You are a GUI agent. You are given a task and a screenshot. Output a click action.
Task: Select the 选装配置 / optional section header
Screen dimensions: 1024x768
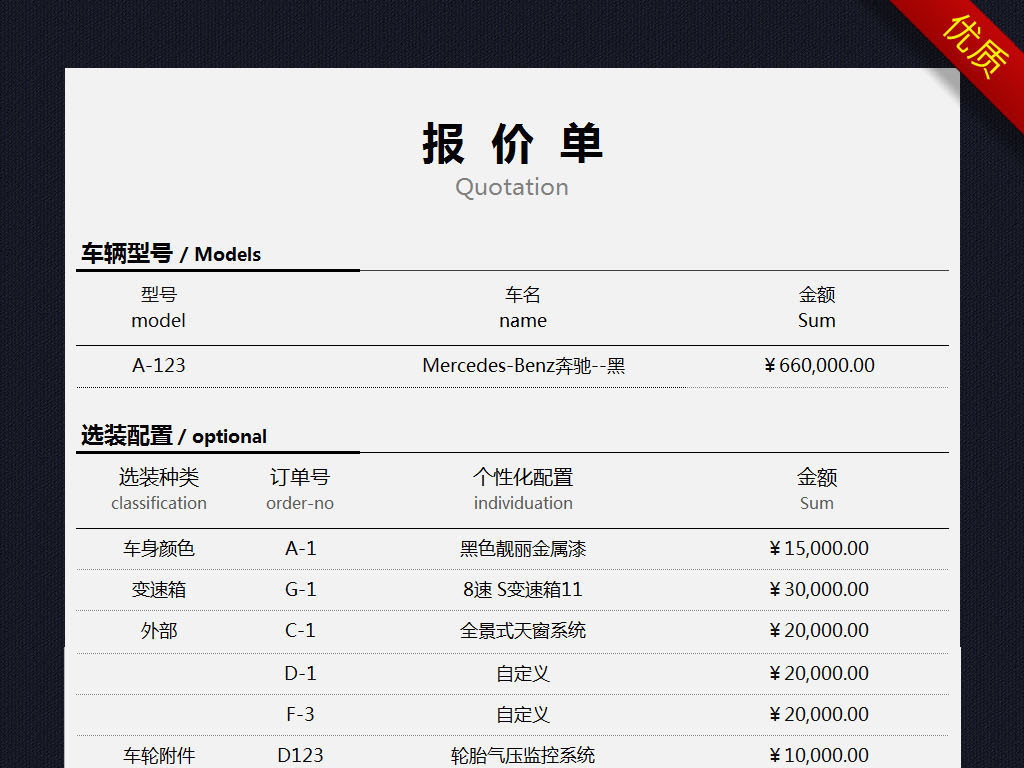[173, 436]
